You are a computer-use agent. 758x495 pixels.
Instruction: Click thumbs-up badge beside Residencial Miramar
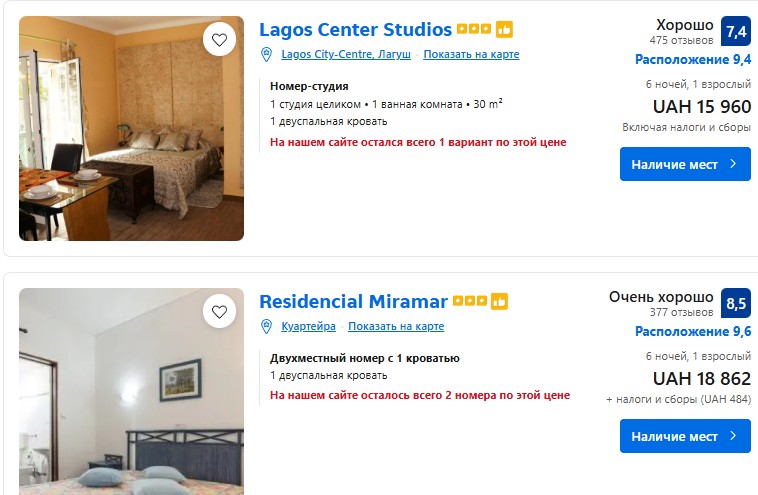click(499, 301)
